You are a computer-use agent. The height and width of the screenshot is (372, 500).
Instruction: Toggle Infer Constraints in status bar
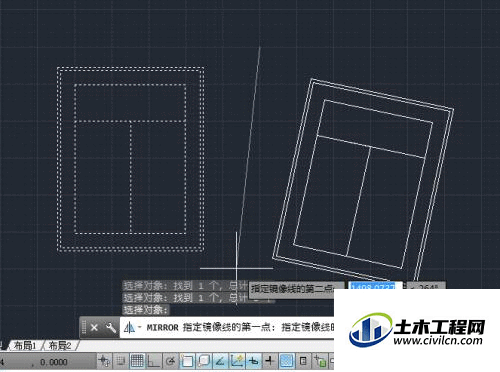coord(104,361)
